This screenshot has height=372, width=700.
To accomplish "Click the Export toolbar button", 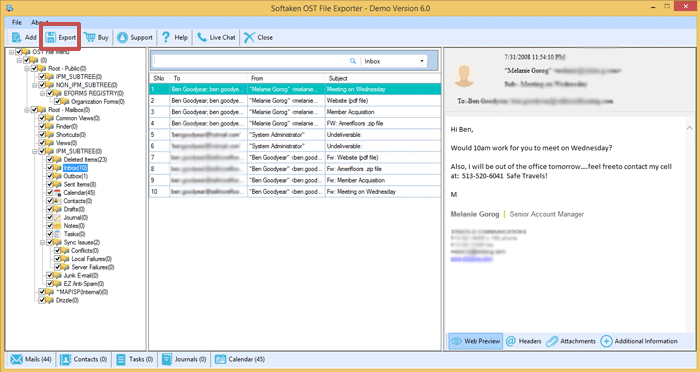I will tap(60, 38).
